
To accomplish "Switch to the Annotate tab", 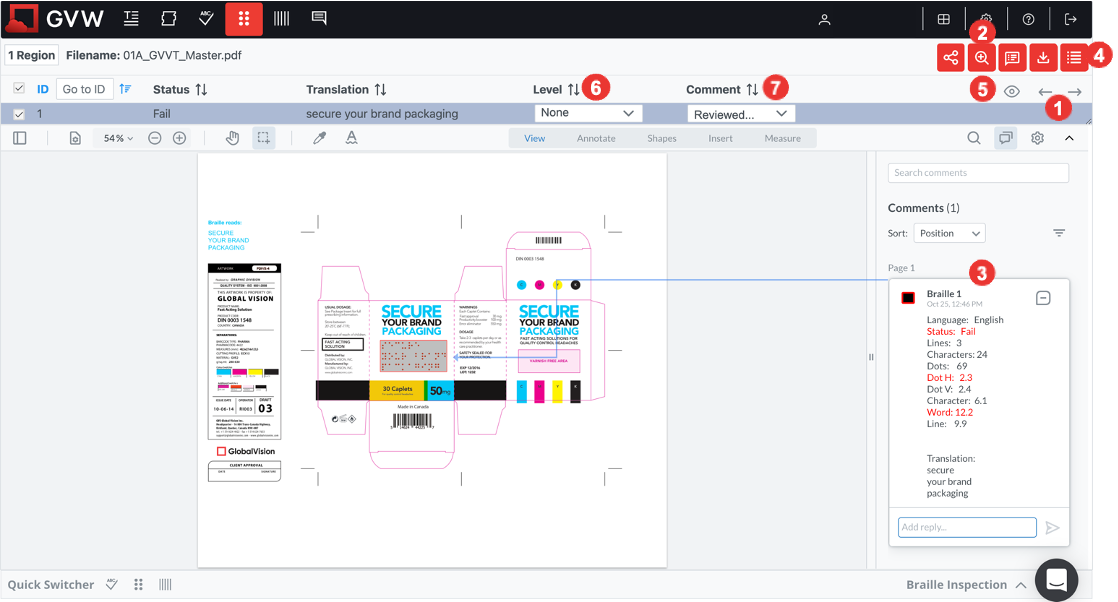I will coord(596,138).
